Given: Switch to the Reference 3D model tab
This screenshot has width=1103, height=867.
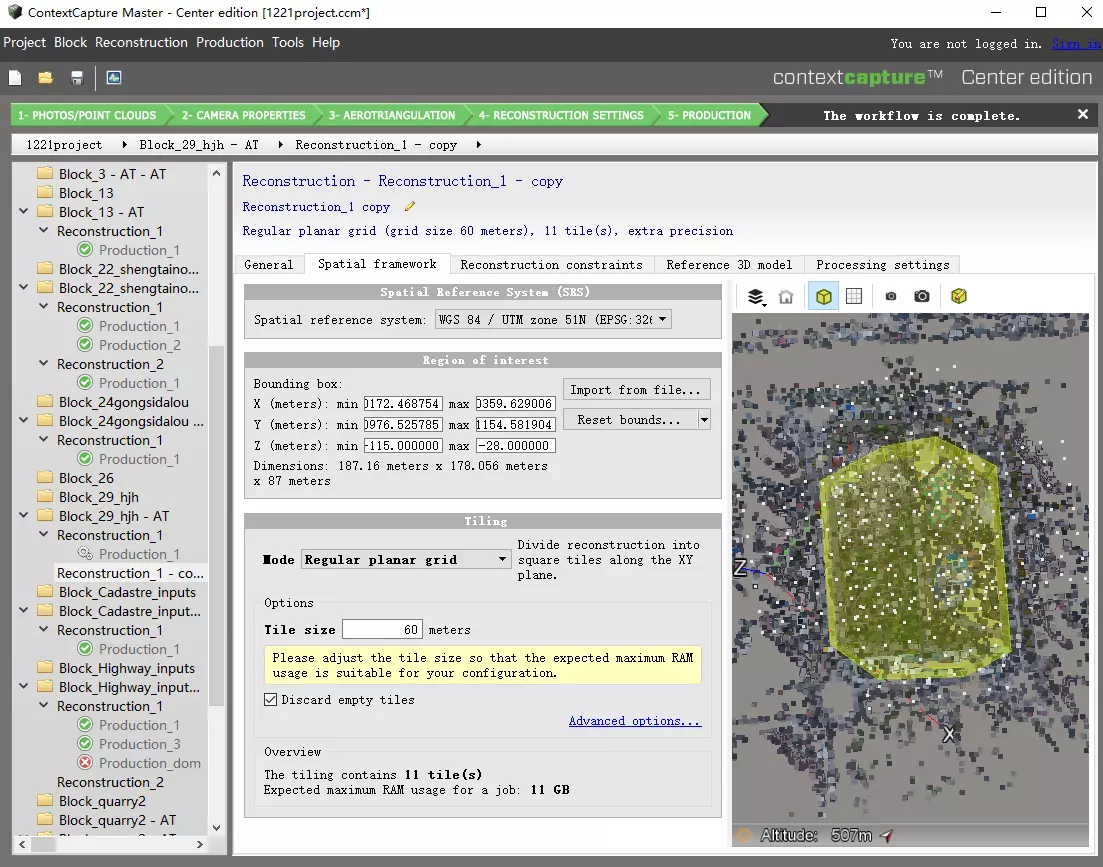Looking at the screenshot, I should coord(729,265).
